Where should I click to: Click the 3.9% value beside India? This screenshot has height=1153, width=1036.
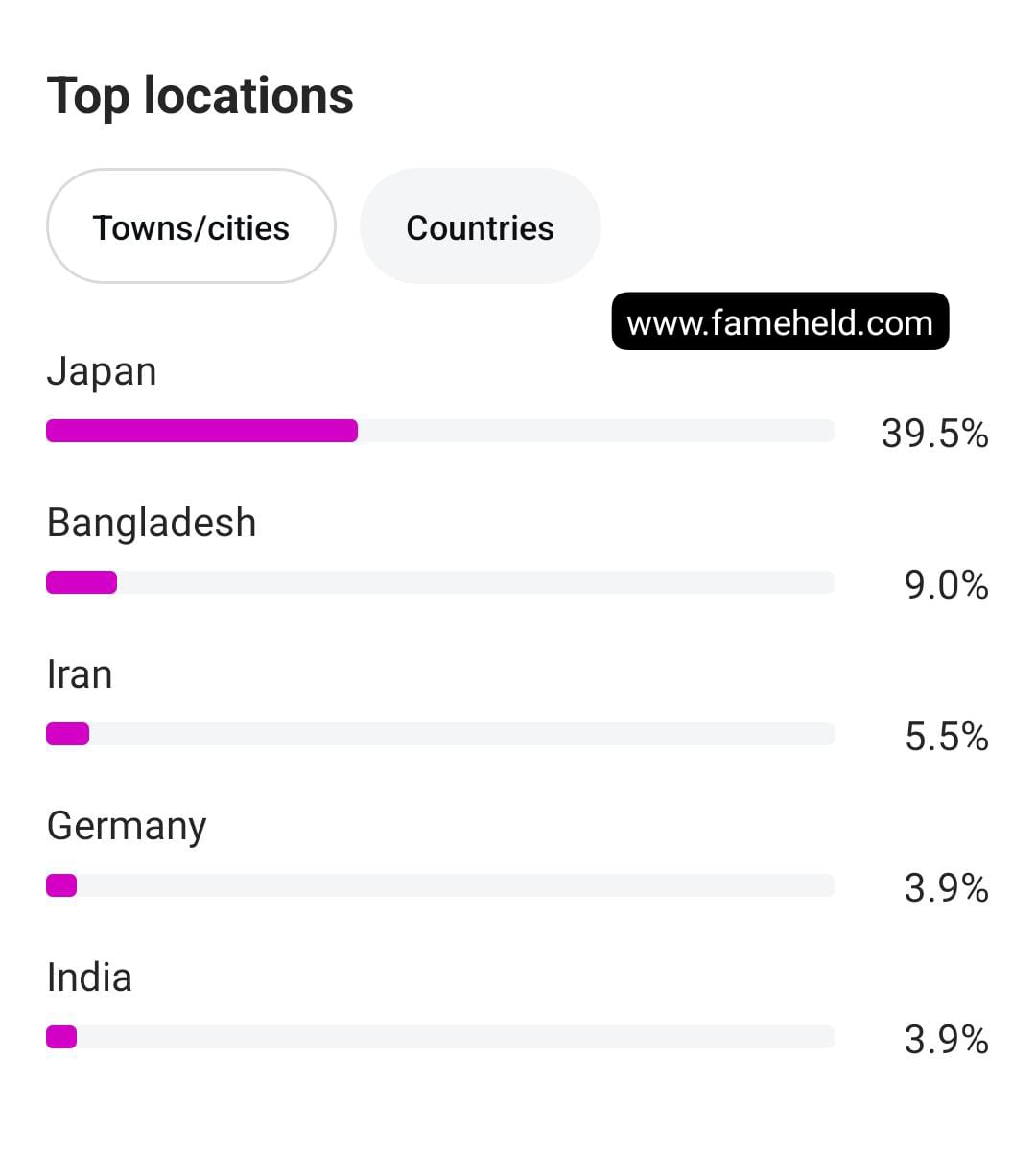tap(946, 1040)
